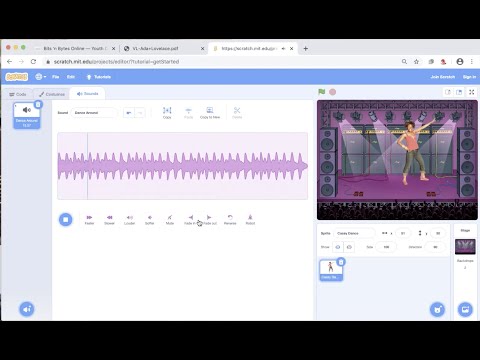Open the Chrome three-dot menu
The width and height of the screenshot is (480, 360).
472,62
